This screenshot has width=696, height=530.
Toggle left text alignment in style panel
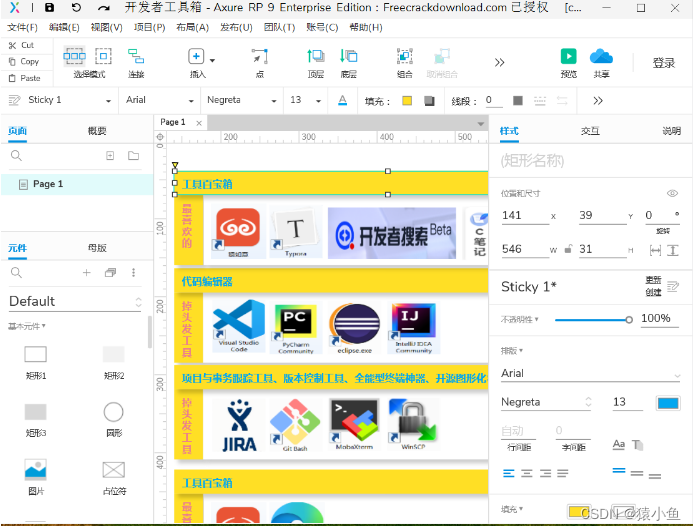(x=509, y=473)
